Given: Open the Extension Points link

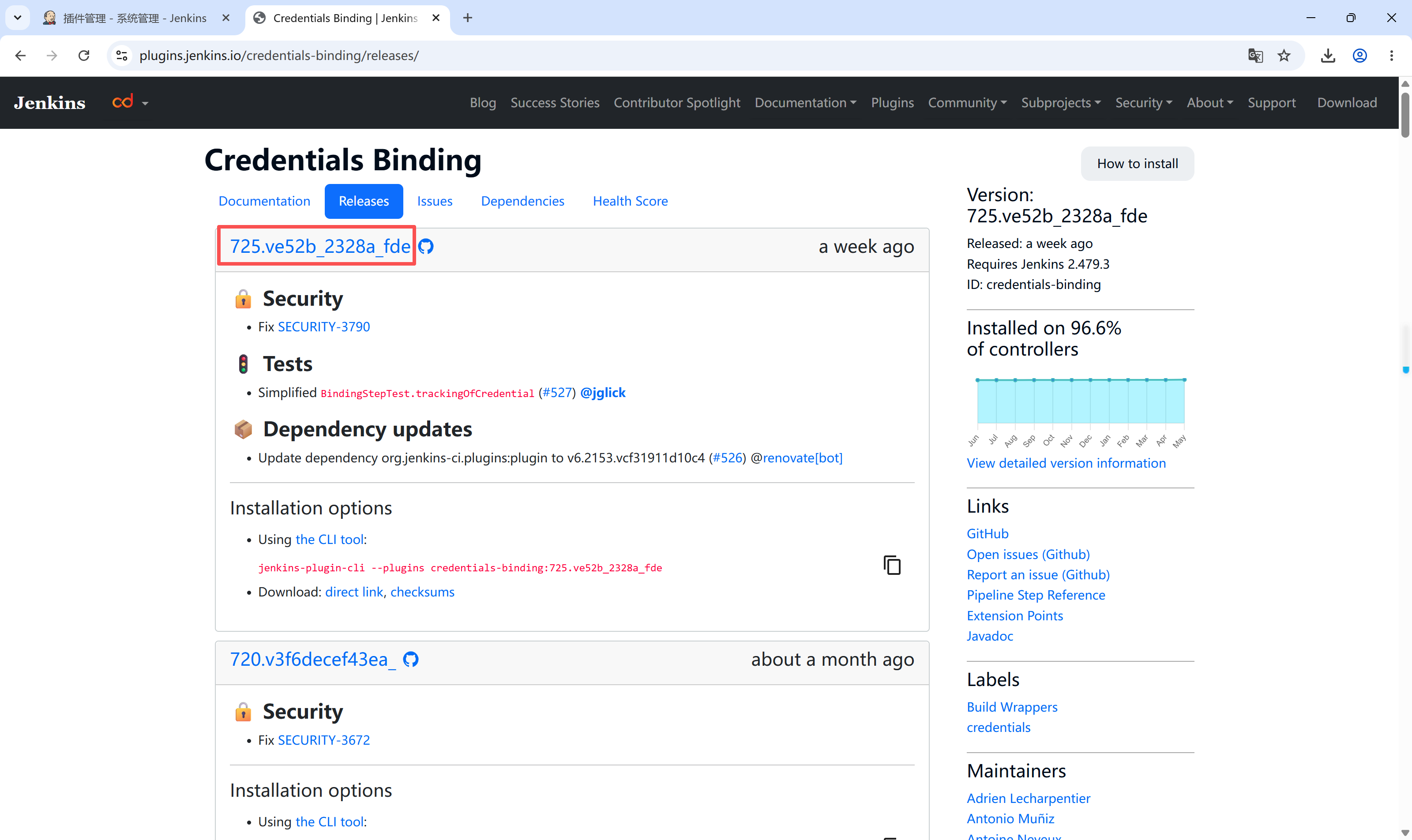Looking at the screenshot, I should click(x=1015, y=616).
